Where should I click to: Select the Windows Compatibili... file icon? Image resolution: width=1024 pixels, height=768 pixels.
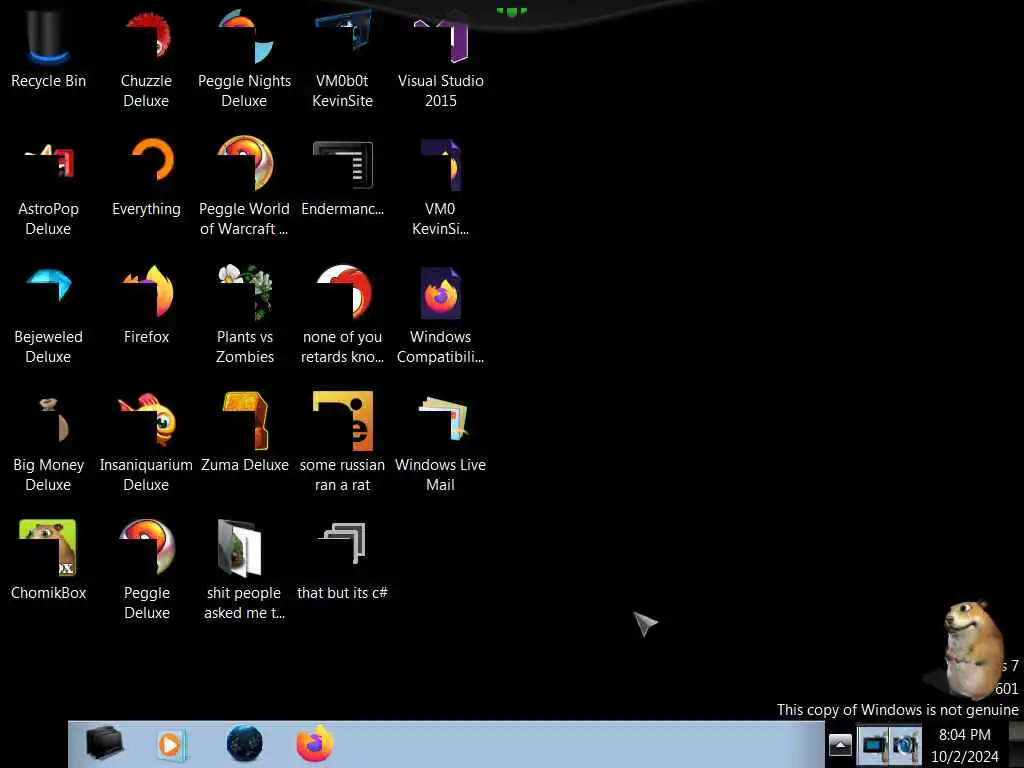(440, 315)
